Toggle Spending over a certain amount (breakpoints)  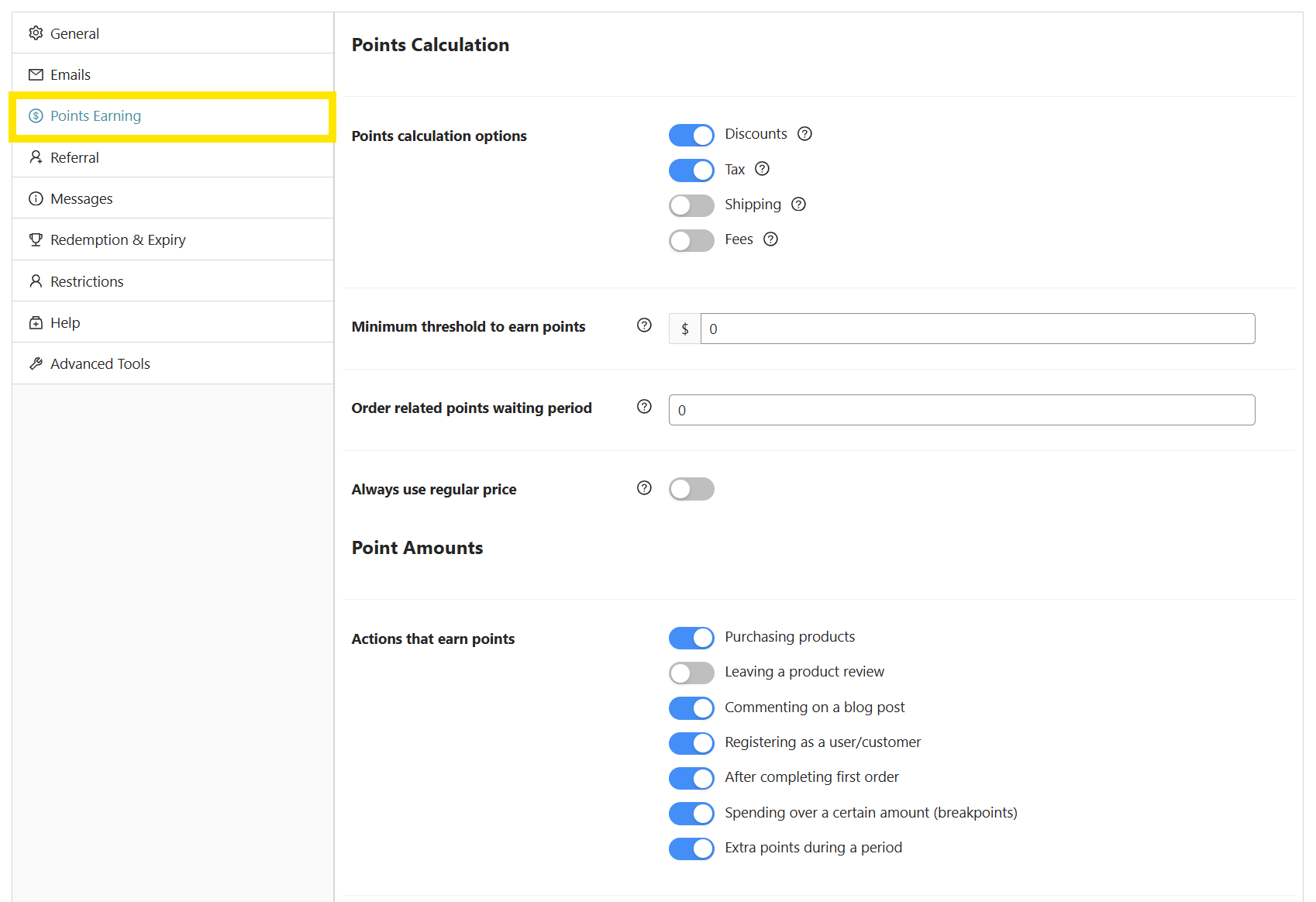click(691, 814)
